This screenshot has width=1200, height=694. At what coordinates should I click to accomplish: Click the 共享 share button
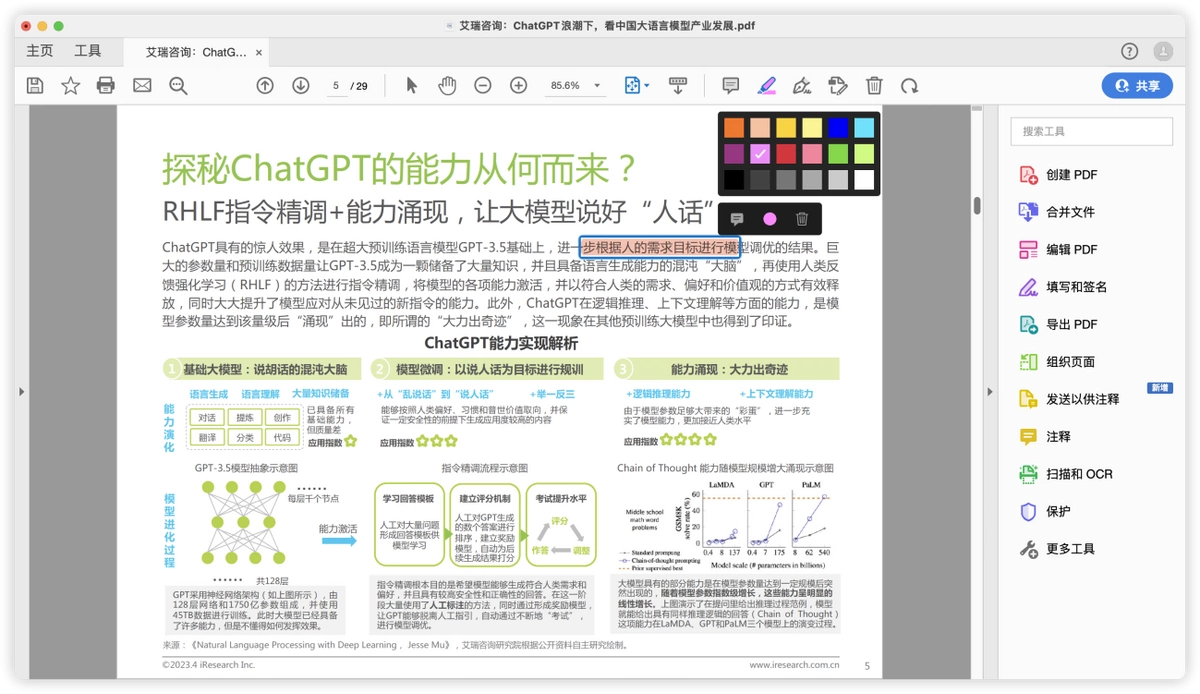point(1137,86)
